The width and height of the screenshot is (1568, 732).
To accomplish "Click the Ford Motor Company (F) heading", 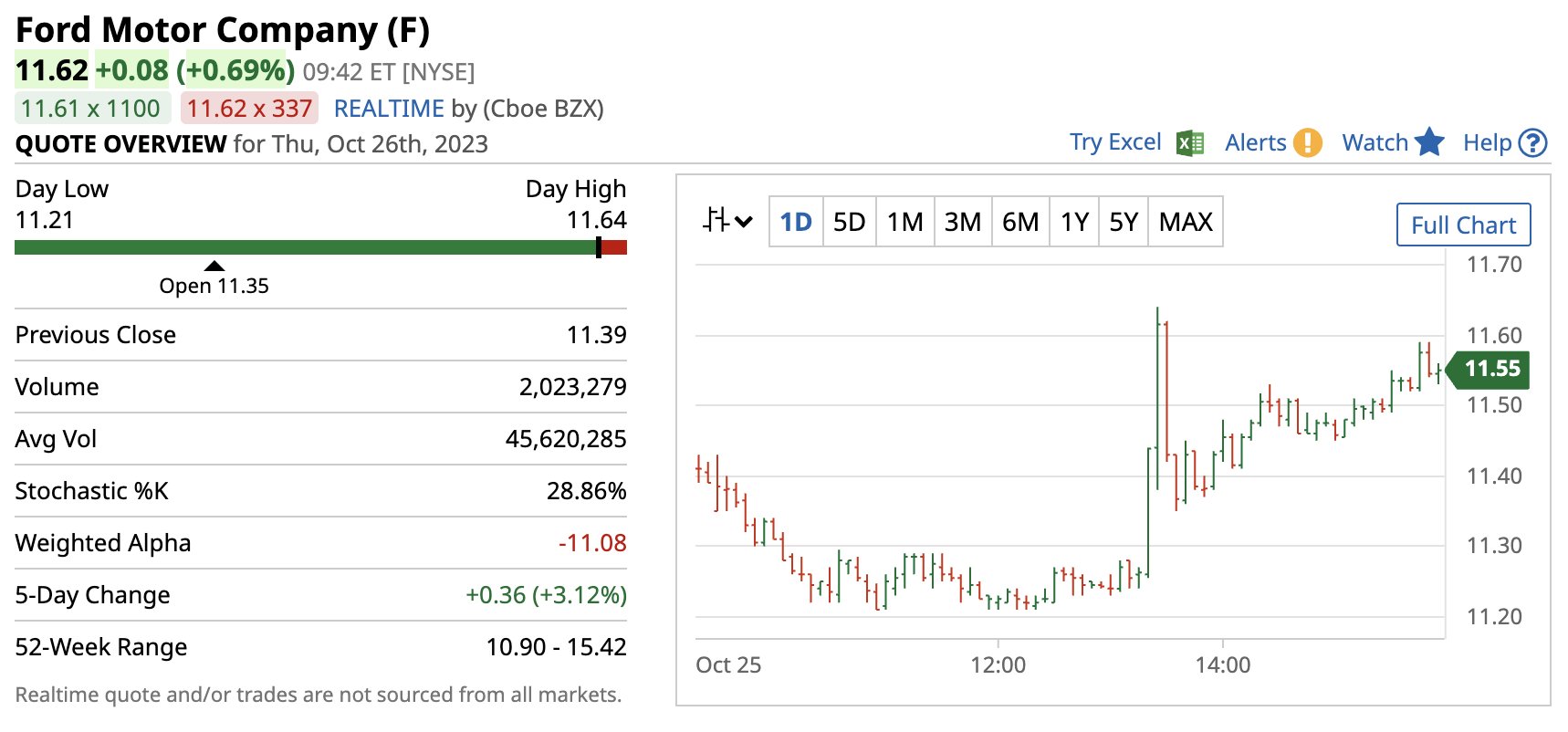I will 223,30.
